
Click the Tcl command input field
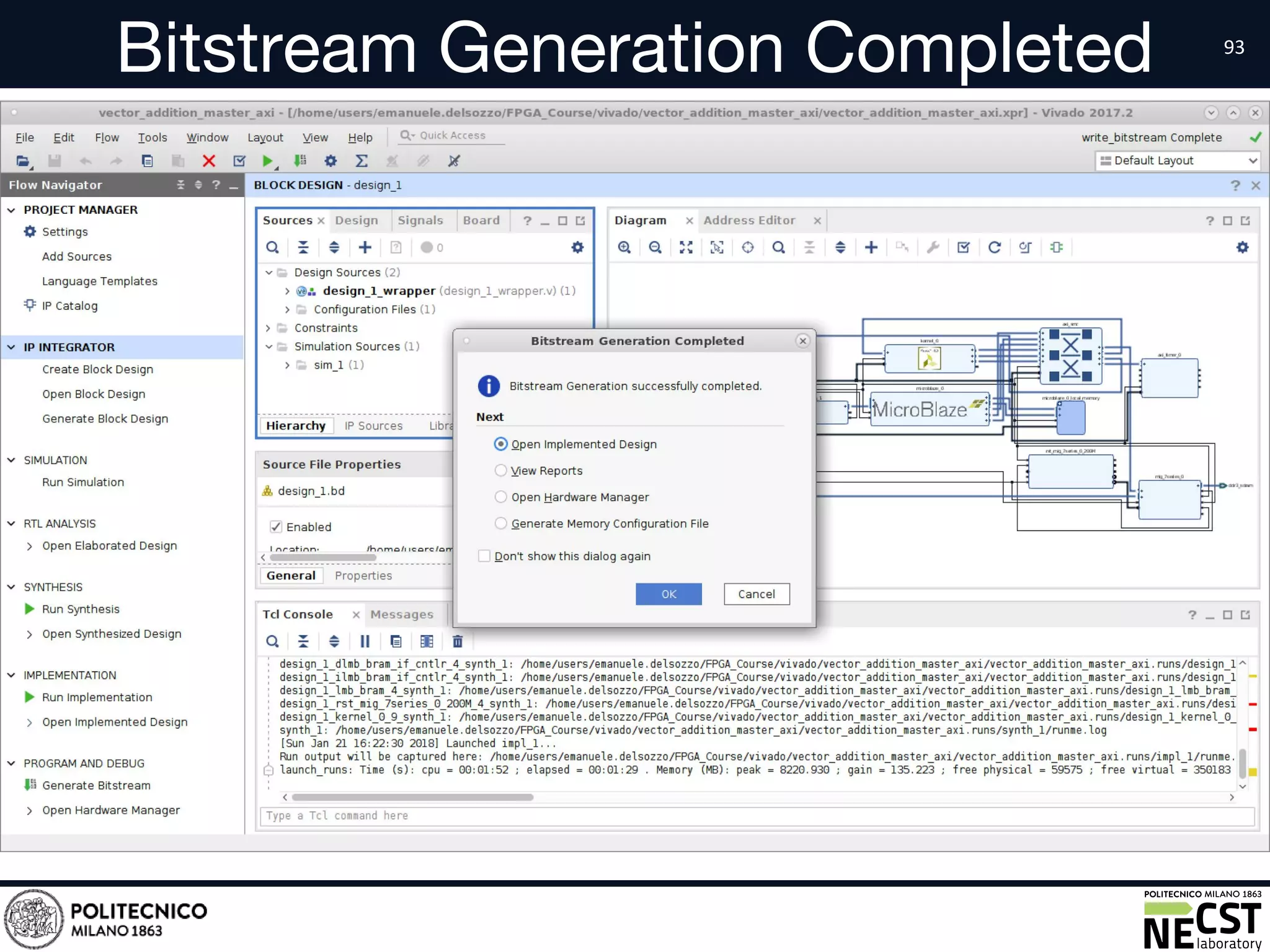(757, 816)
